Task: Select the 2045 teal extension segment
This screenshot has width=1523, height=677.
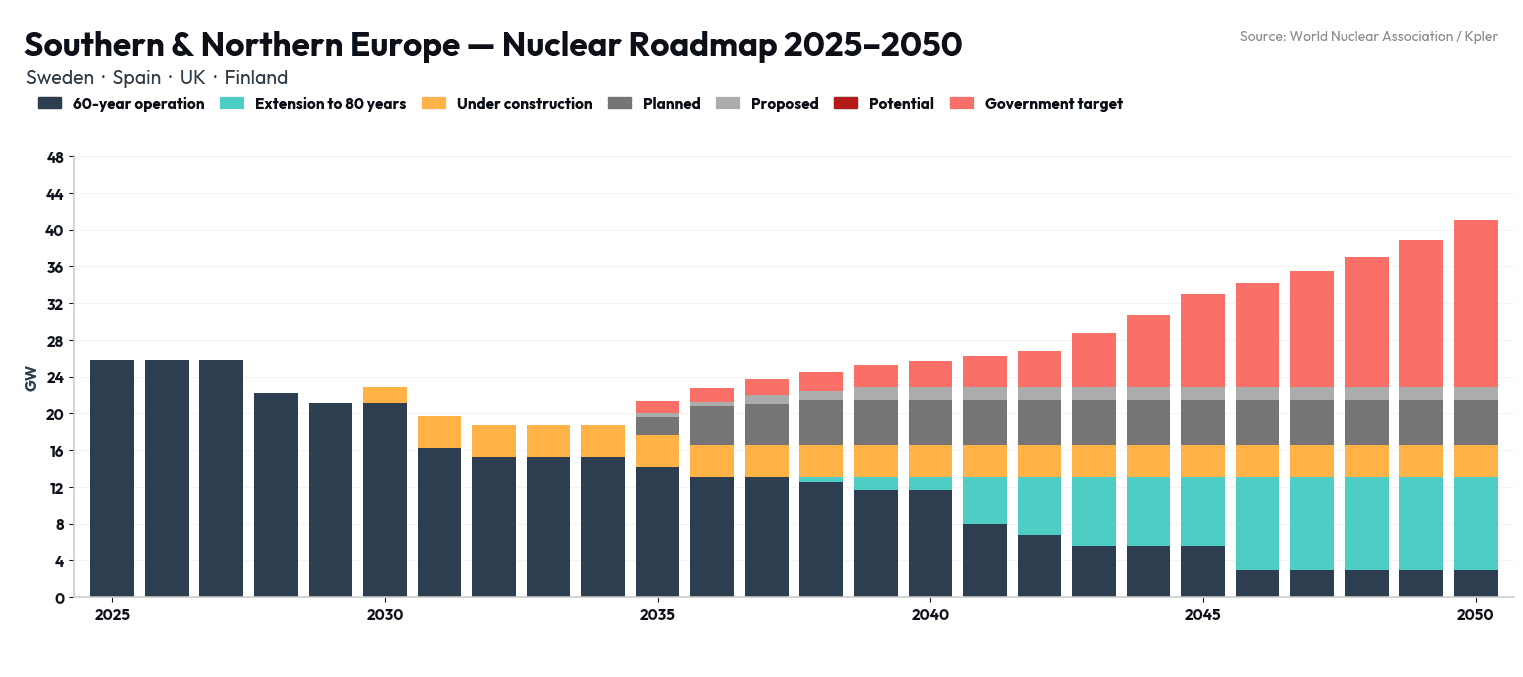Action: click(1203, 511)
